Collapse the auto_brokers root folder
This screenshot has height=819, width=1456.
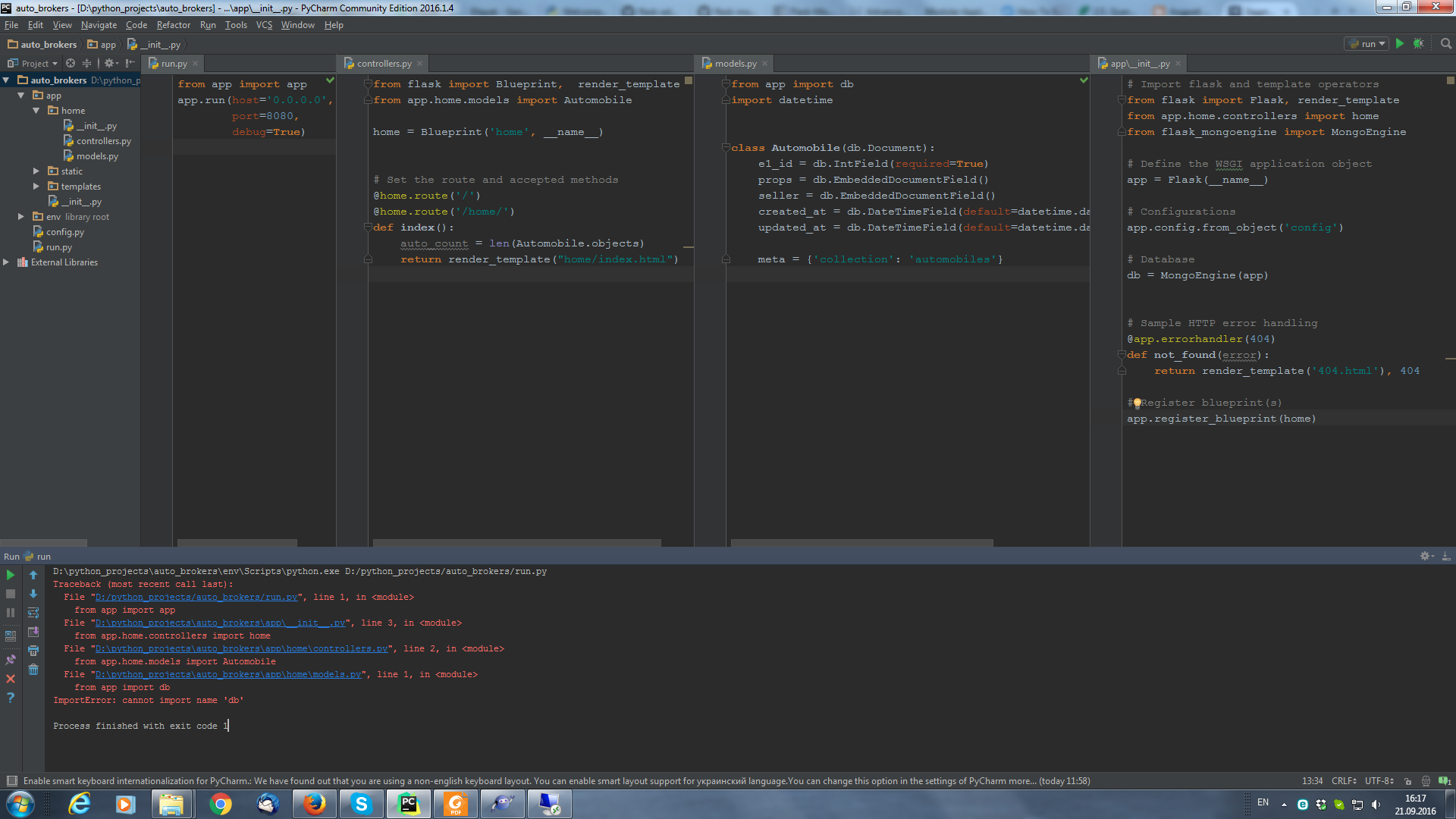coord(6,80)
